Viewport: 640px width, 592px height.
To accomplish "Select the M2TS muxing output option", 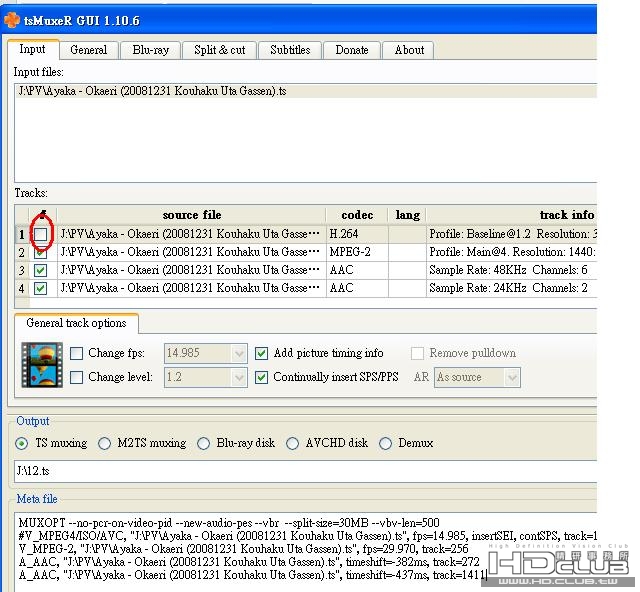I will (x=104, y=443).
